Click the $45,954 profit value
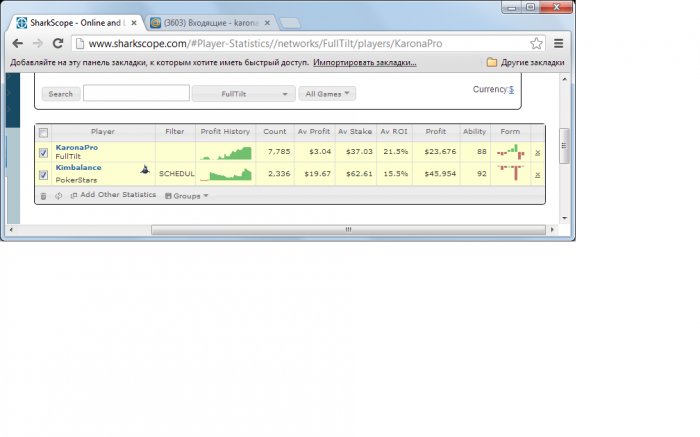Image resolution: width=700 pixels, height=437 pixels. pyautogui.click(x=440, y=174)
